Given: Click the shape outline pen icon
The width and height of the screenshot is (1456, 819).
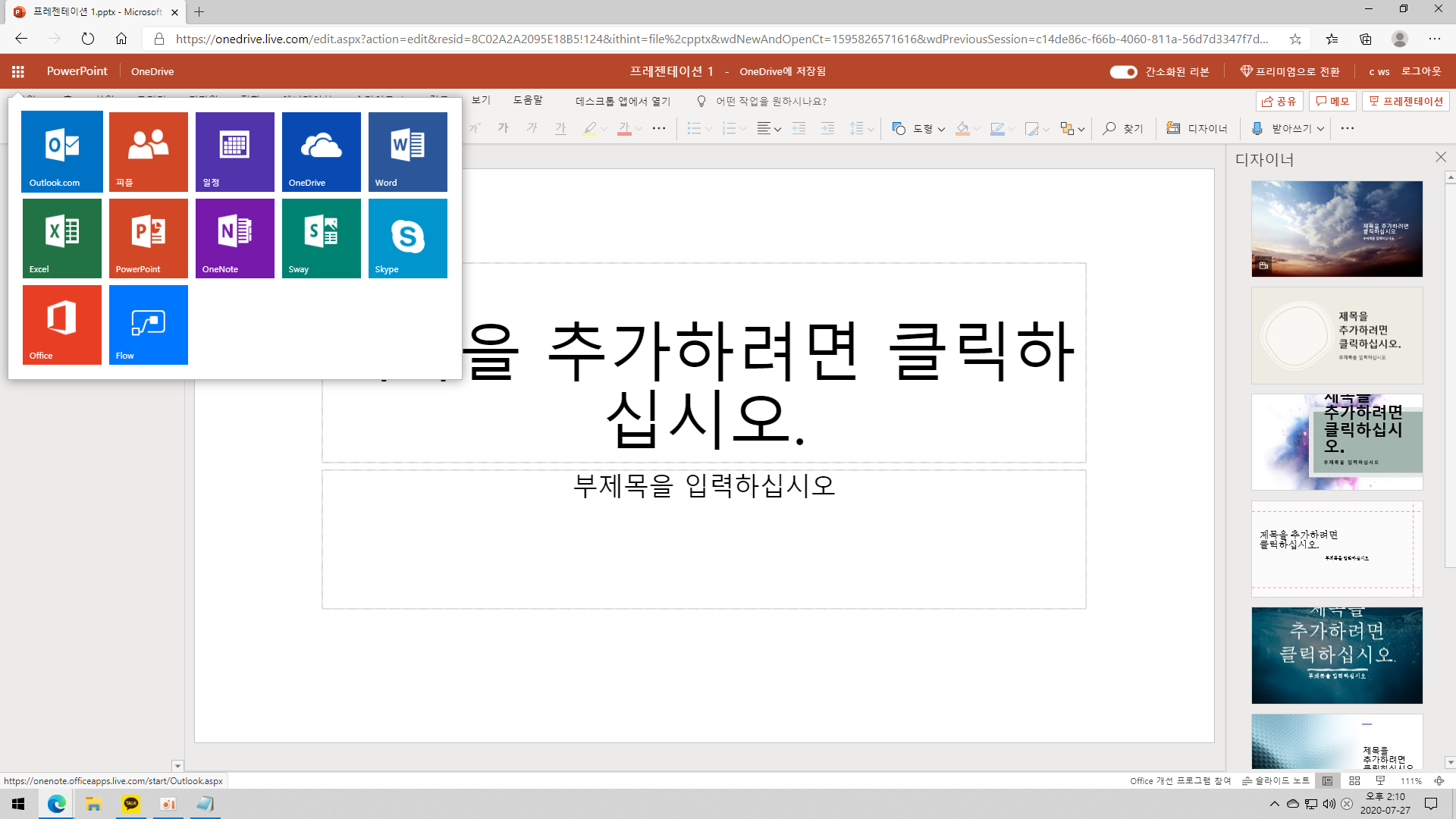Looking at the screenshot, I should click(997, 129).
